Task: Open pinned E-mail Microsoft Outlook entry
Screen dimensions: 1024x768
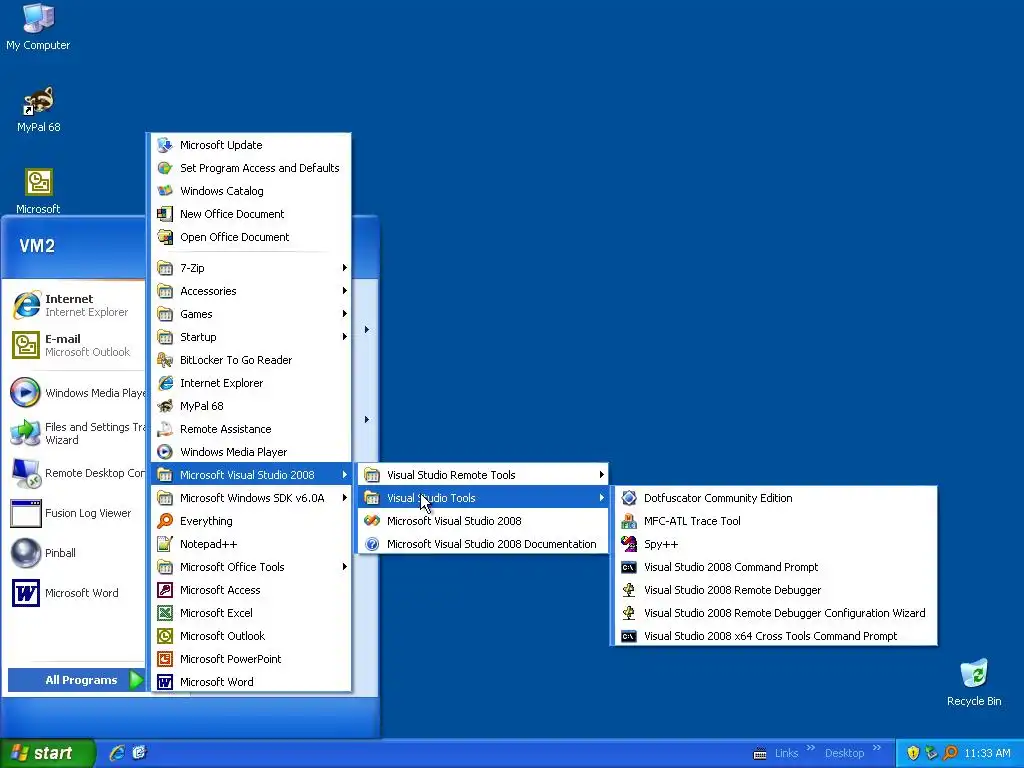Action: (x=75, y=345)
